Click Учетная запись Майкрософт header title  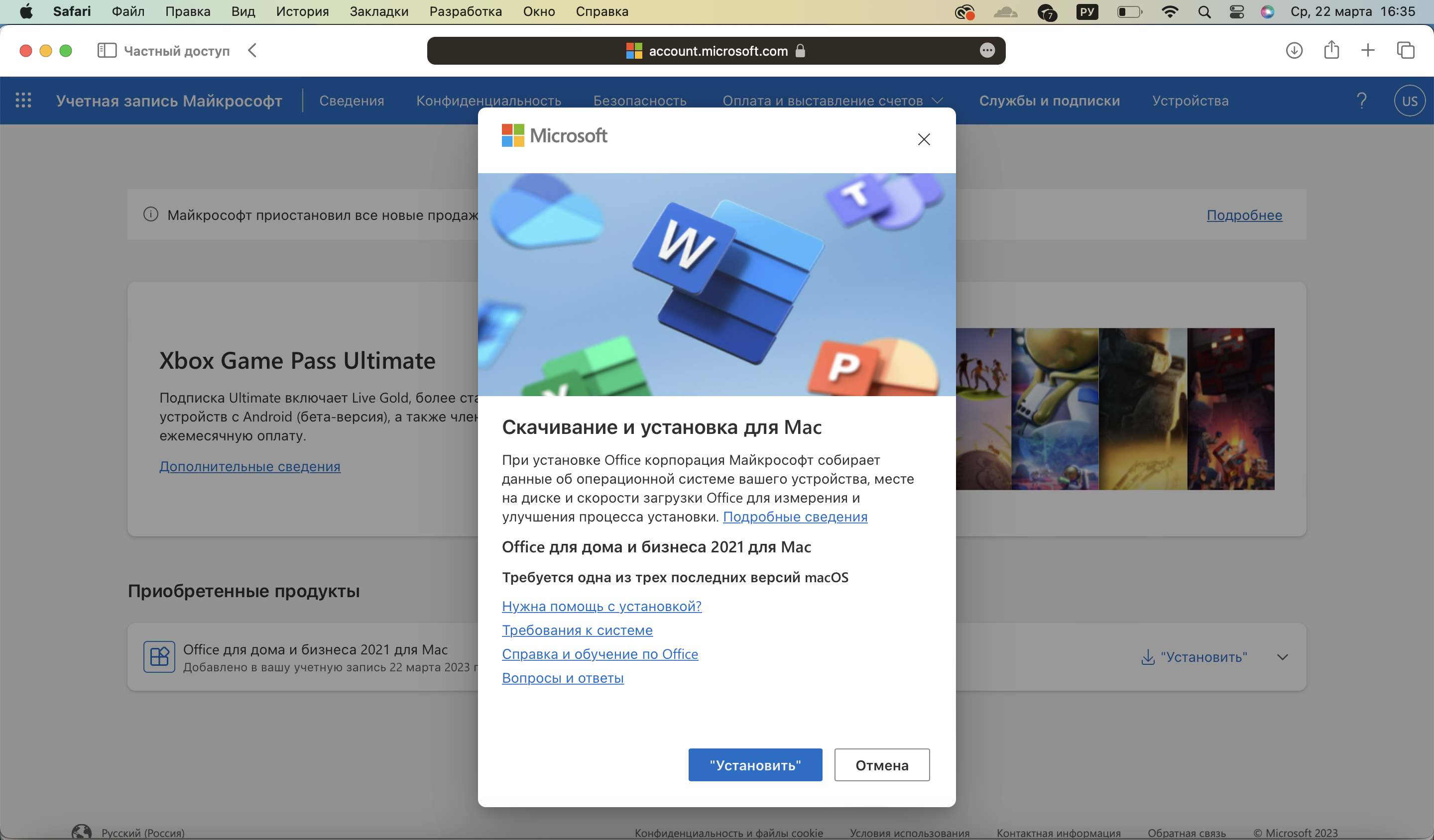tap(169, 101)
